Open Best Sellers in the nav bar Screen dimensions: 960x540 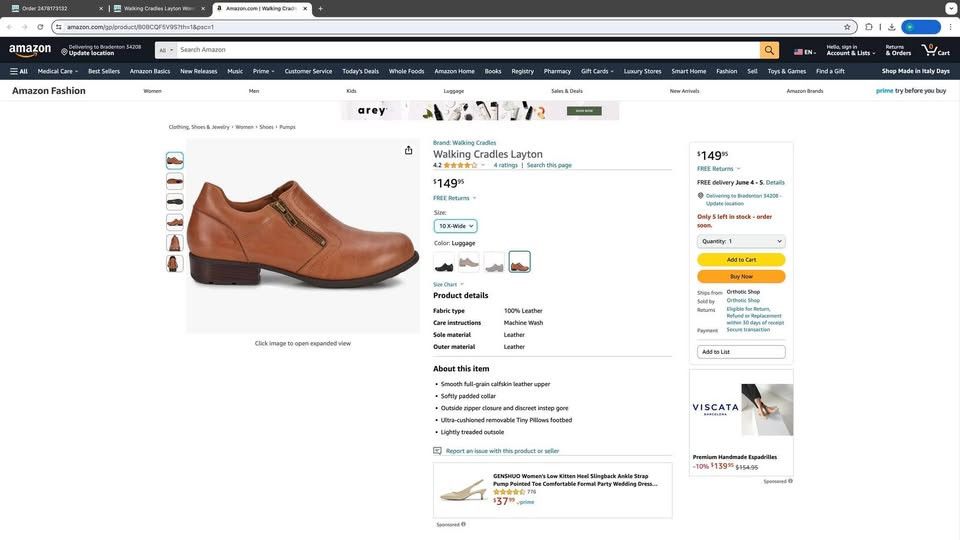point(103,71)
